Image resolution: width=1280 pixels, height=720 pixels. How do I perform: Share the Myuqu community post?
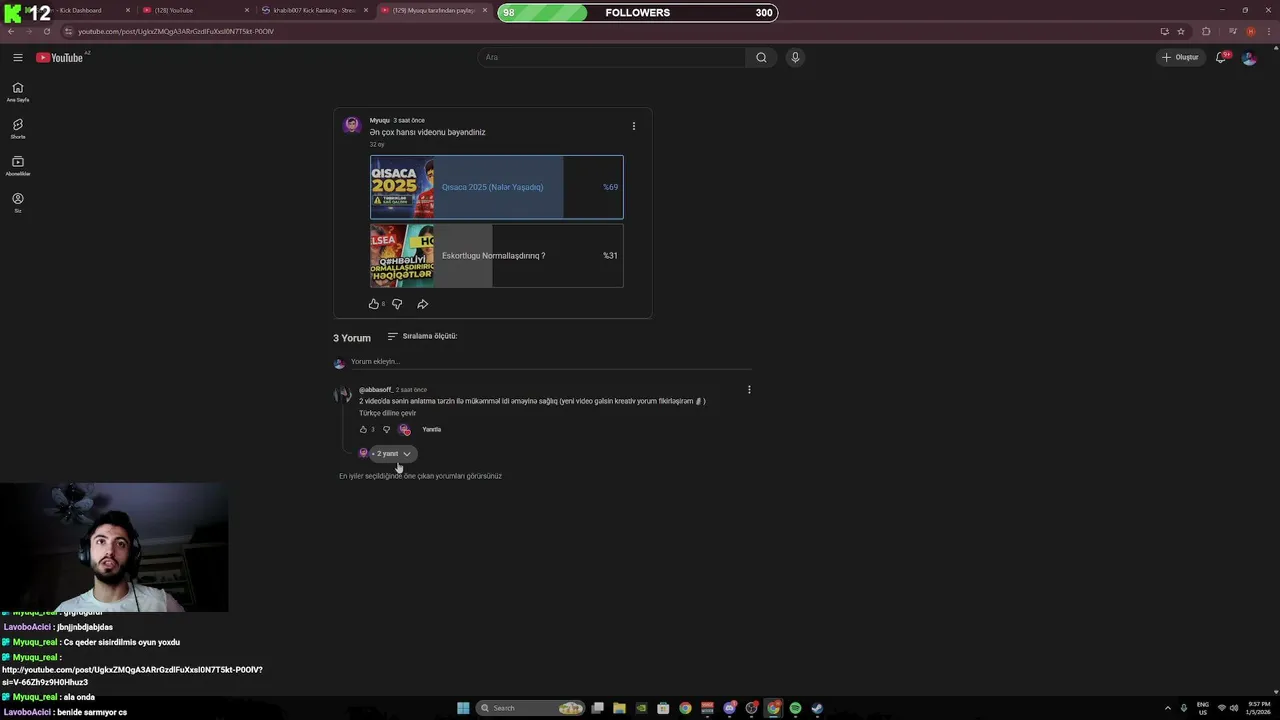(422, 304)
